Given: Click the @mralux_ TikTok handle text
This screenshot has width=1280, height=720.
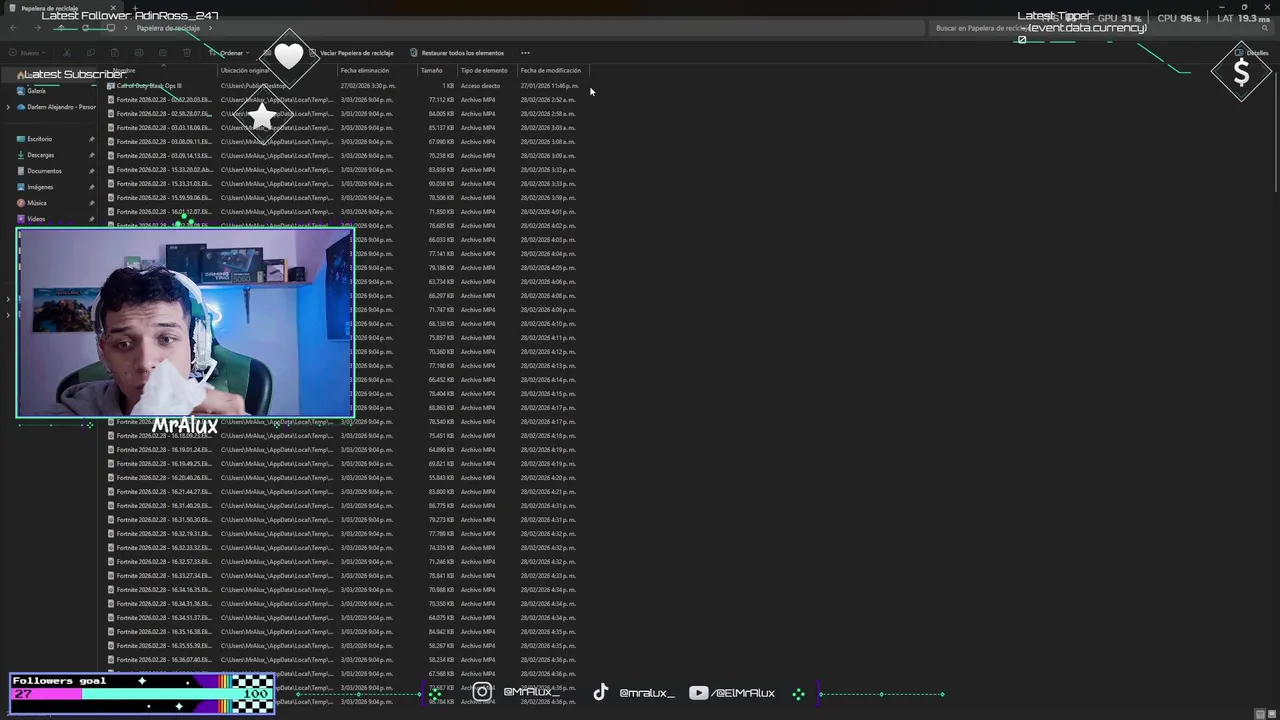Looking at the screenshot, I should 647,693.
